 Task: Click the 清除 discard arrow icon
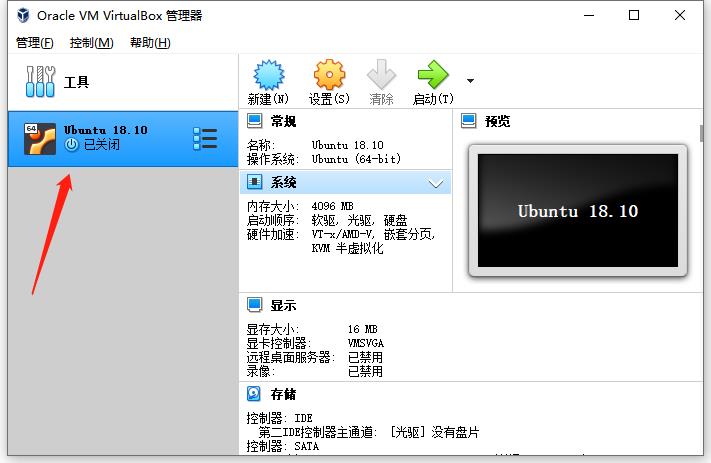[x=381, y=75]
